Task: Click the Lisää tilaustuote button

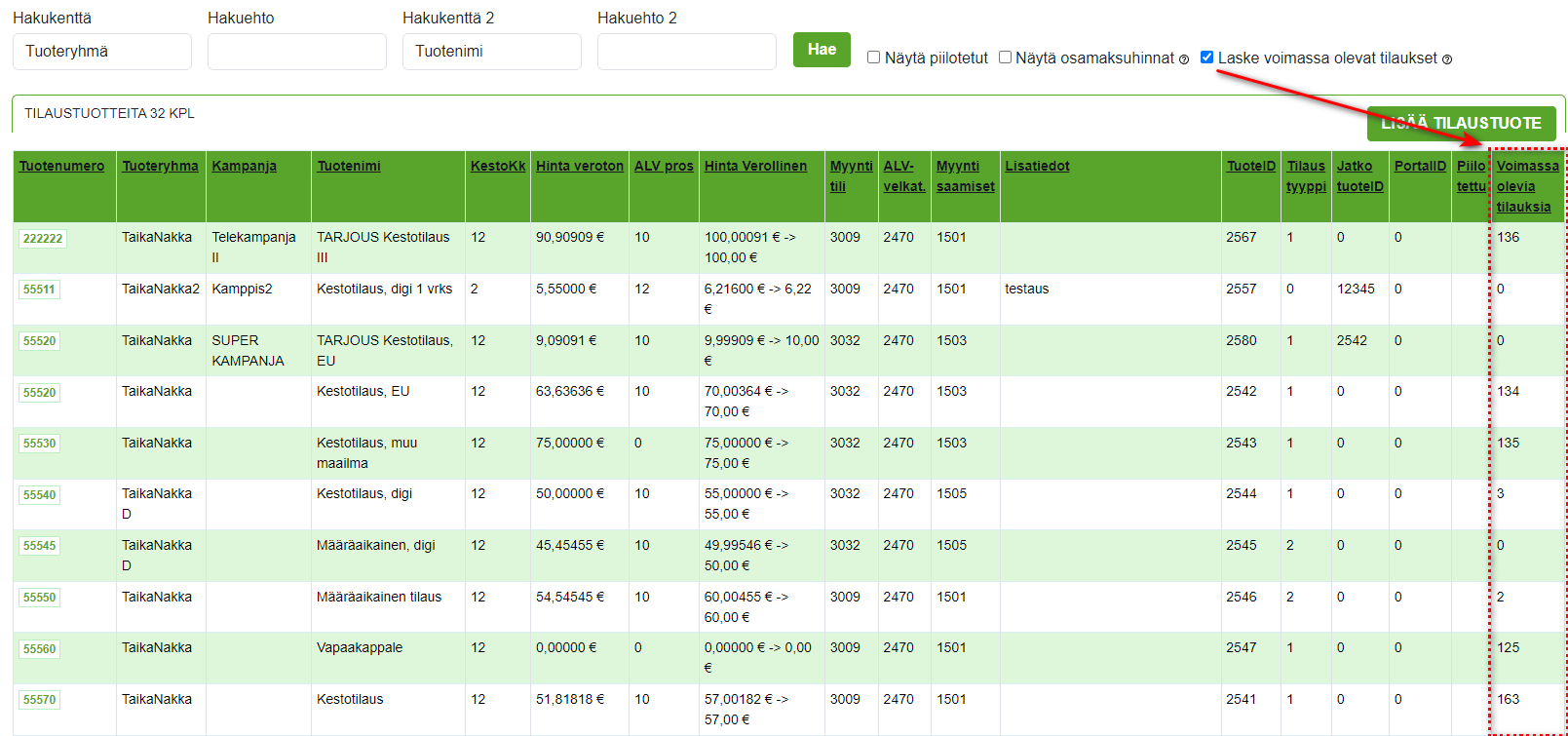Action: [x=1461, y=124]
